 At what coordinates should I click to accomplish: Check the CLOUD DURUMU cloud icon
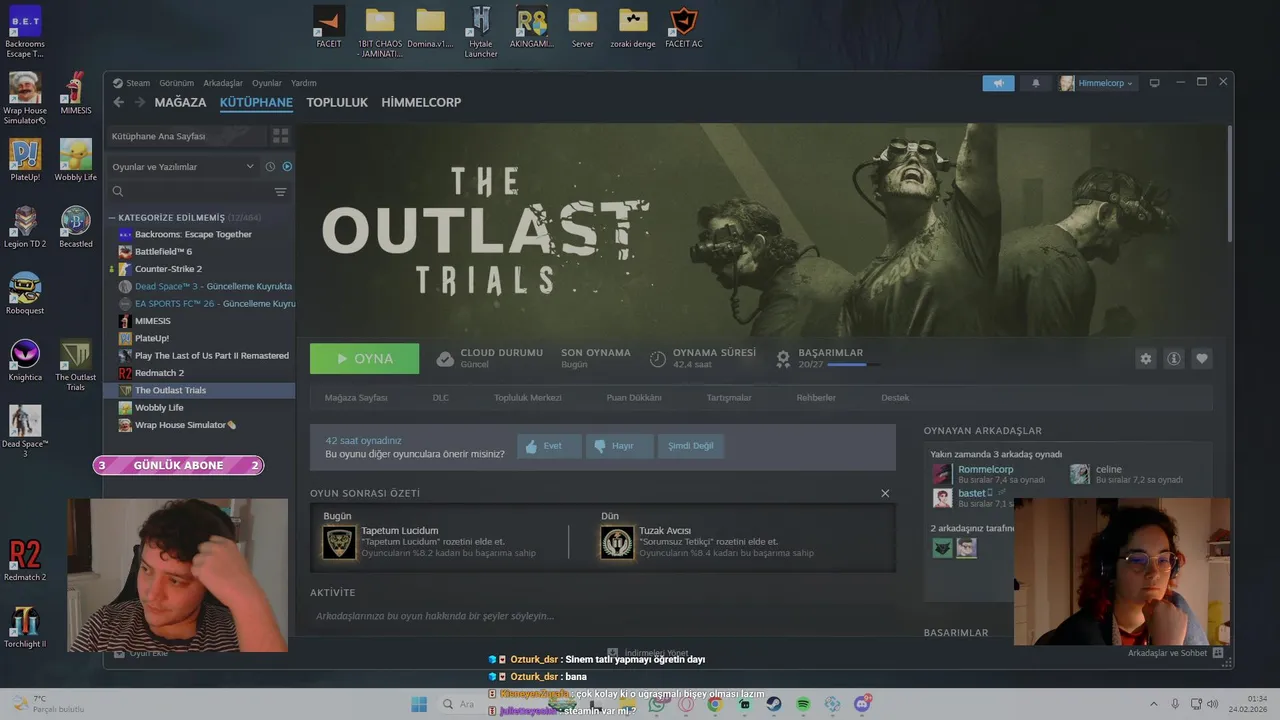click(445, 359)
